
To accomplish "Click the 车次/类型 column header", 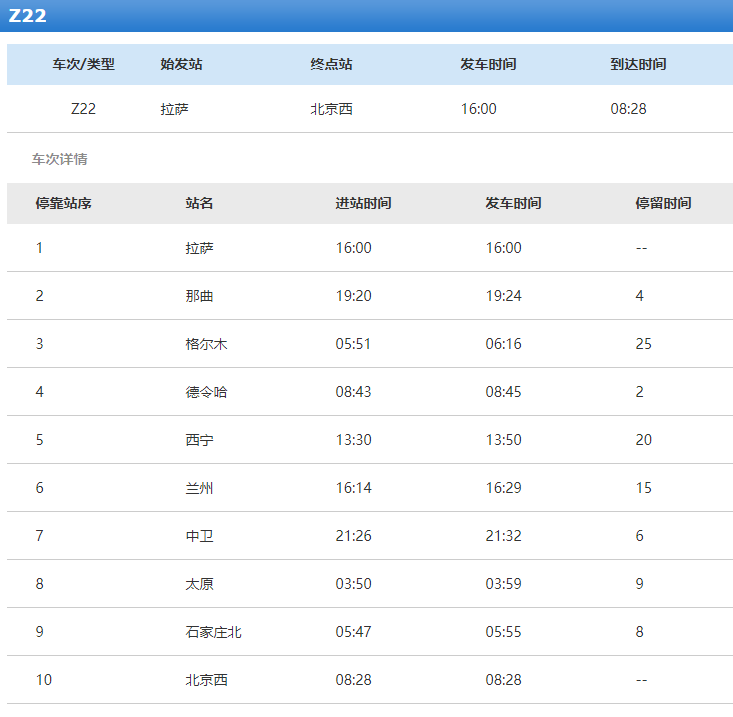I will tap(83, 64).
